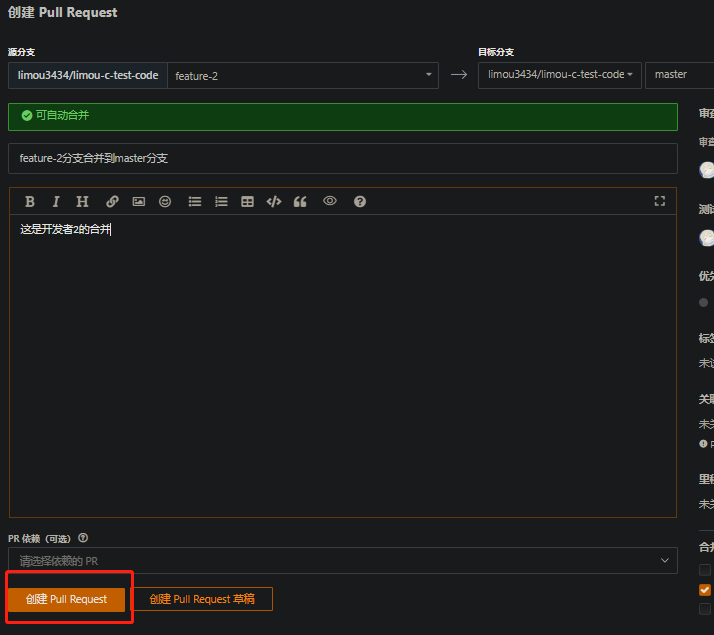Insert a bulleted list
This screenshot has height=635, width=714.
[x=195, y=201]
